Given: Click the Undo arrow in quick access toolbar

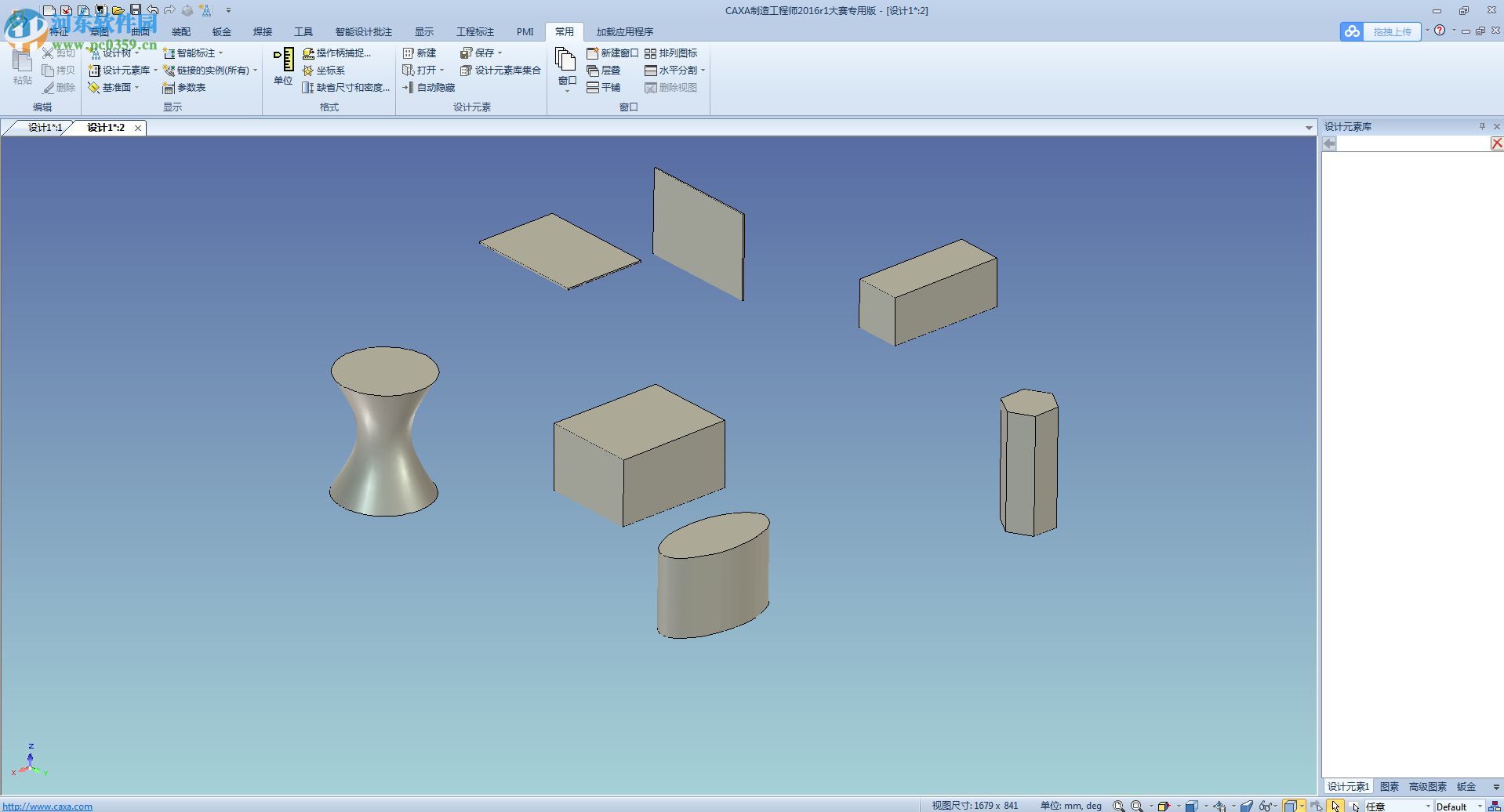Looking at the screenshot, I should (x=153, y=10).
